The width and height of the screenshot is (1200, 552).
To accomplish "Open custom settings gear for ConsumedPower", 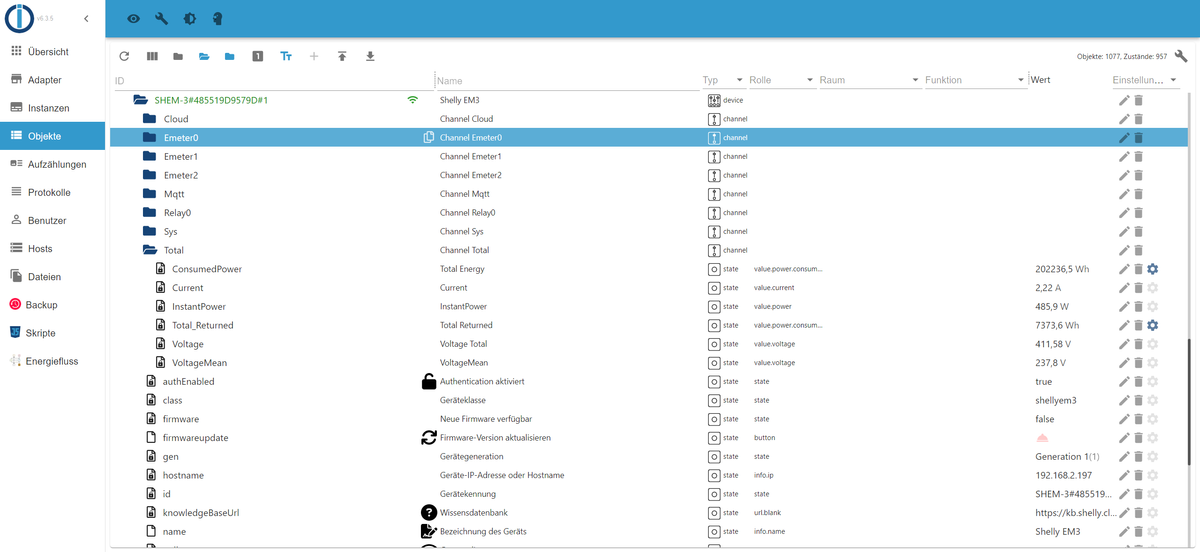I will click(1152, 269).
